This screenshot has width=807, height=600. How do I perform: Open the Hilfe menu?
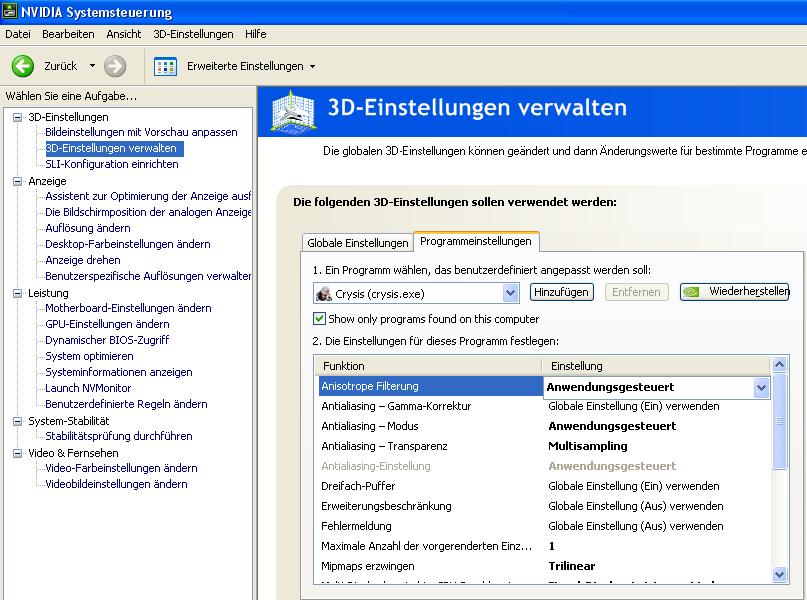click(x=255, y=34)
